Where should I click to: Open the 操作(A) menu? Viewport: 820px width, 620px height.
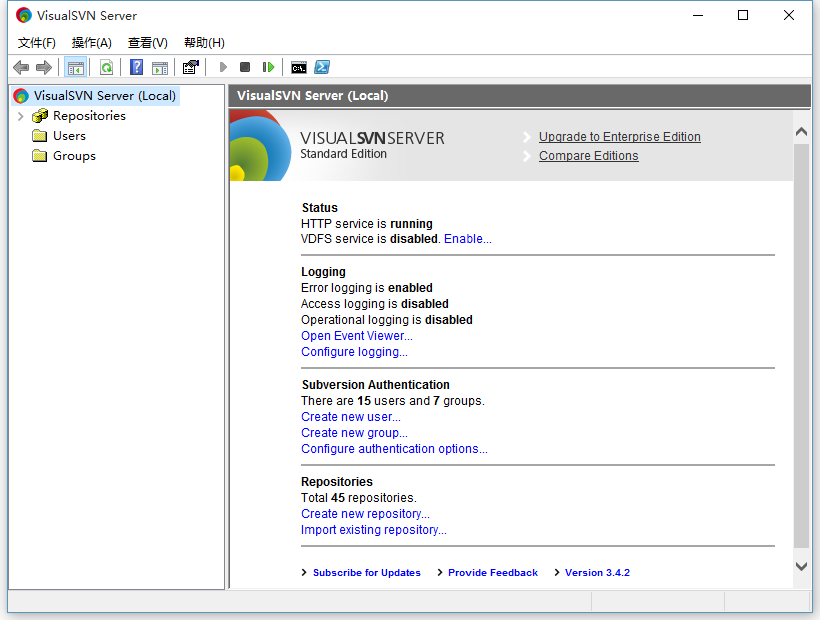[92, 42]
